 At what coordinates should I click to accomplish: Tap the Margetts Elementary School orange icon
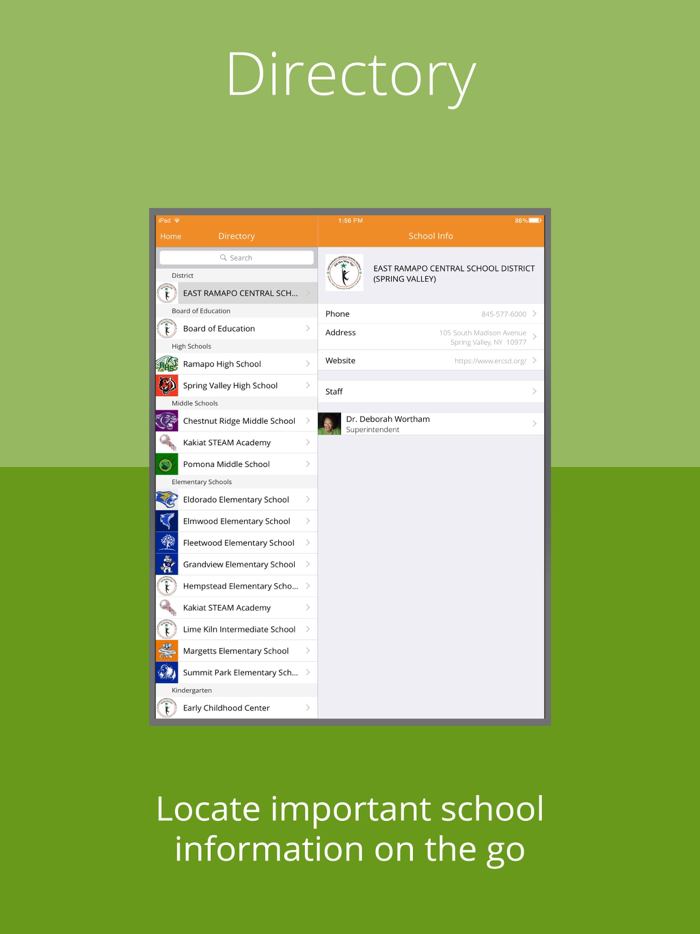pyautogui.click(x=167, y=651)
